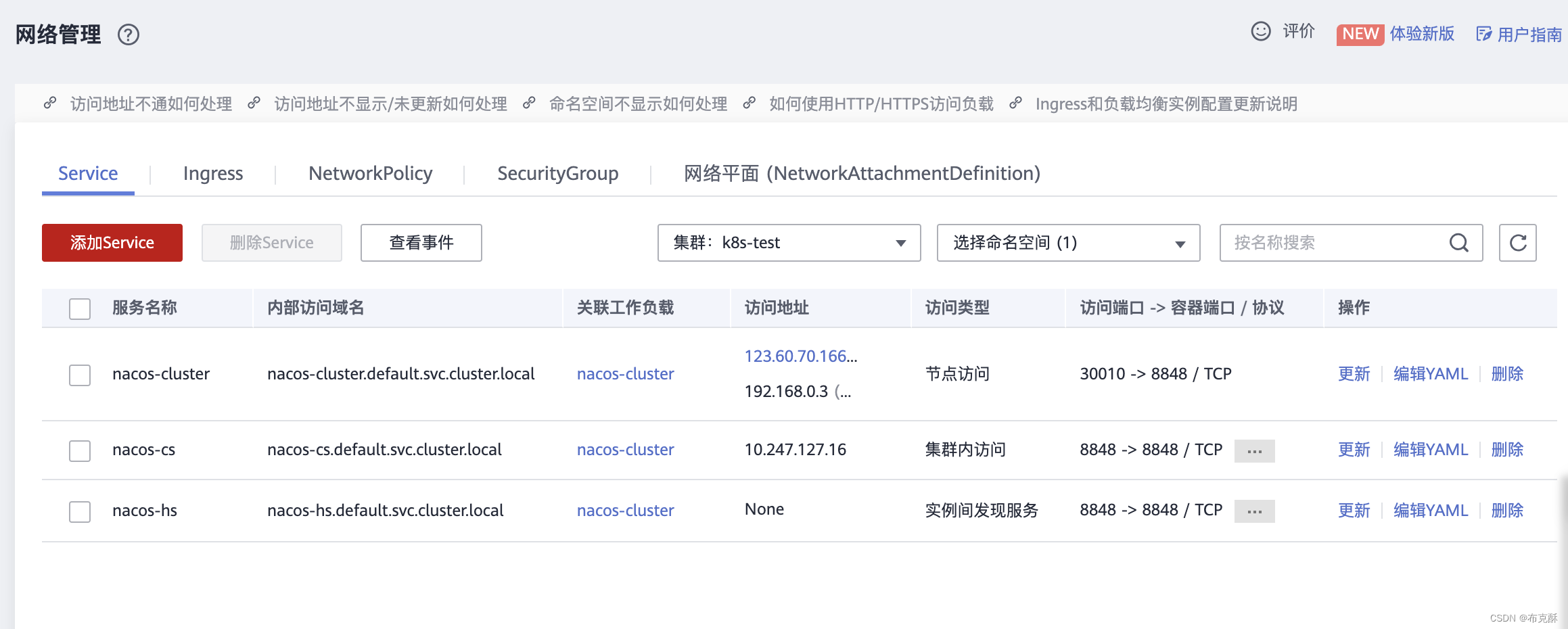
Task: Open nacos-cluster workload link in first row
Action: pos(626,374)
